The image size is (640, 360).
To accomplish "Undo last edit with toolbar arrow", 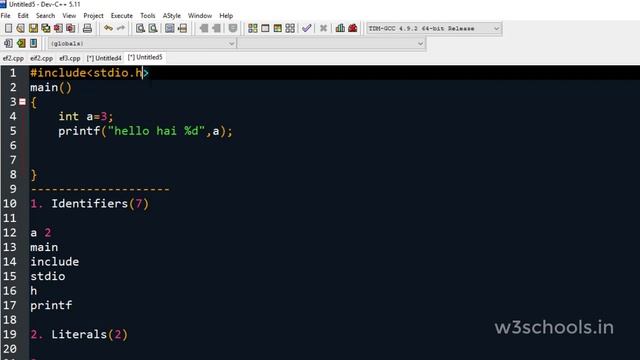I will (108, 28).
